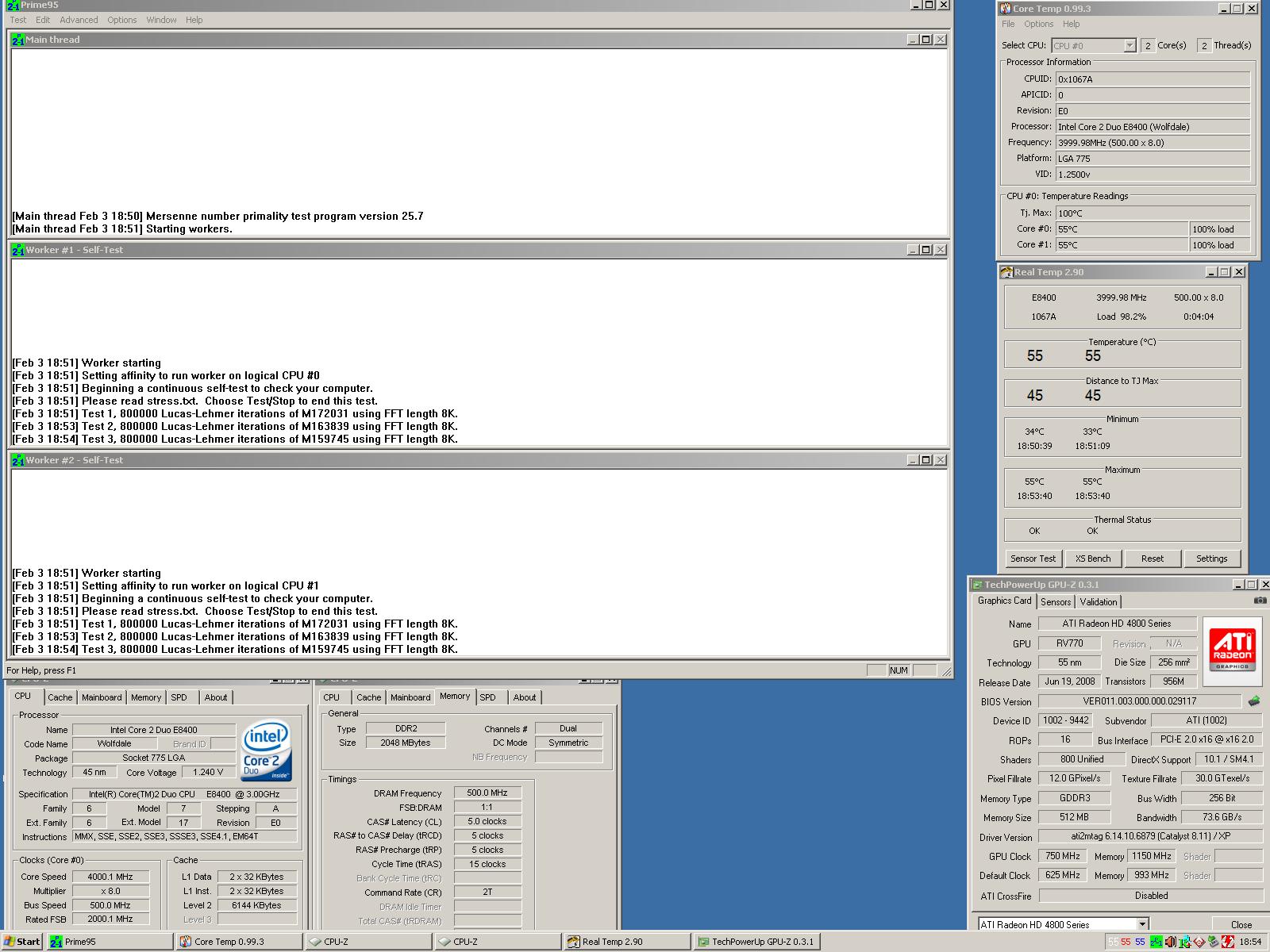Click the volume speaker tray icon
The height and width of the screenshot is (952, 1270).
[x=1170, y=942]
